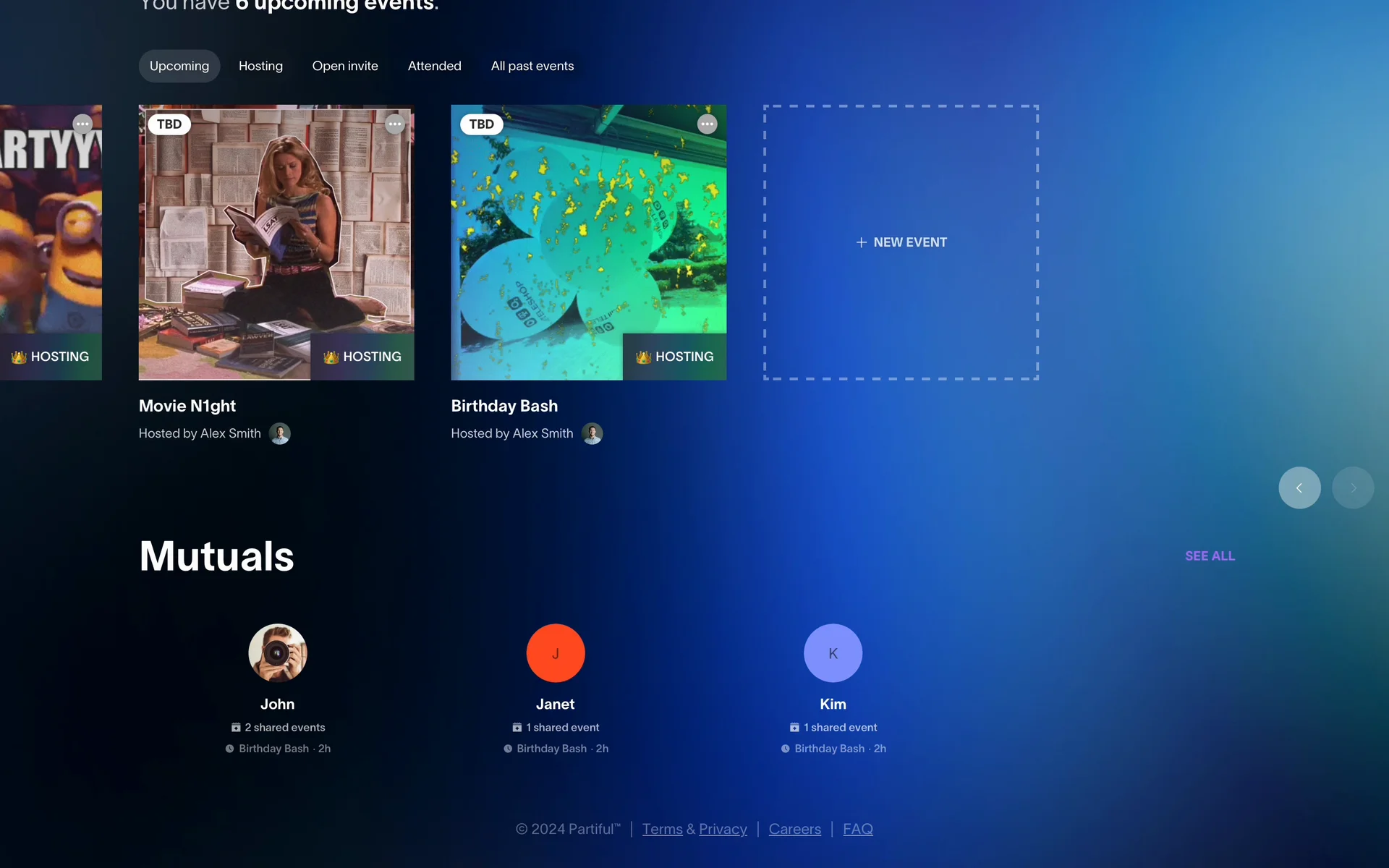This screenshot has height=868, width=1389.
Task: Open three-dot menu on the minions party card
Action: click(82, 124)
